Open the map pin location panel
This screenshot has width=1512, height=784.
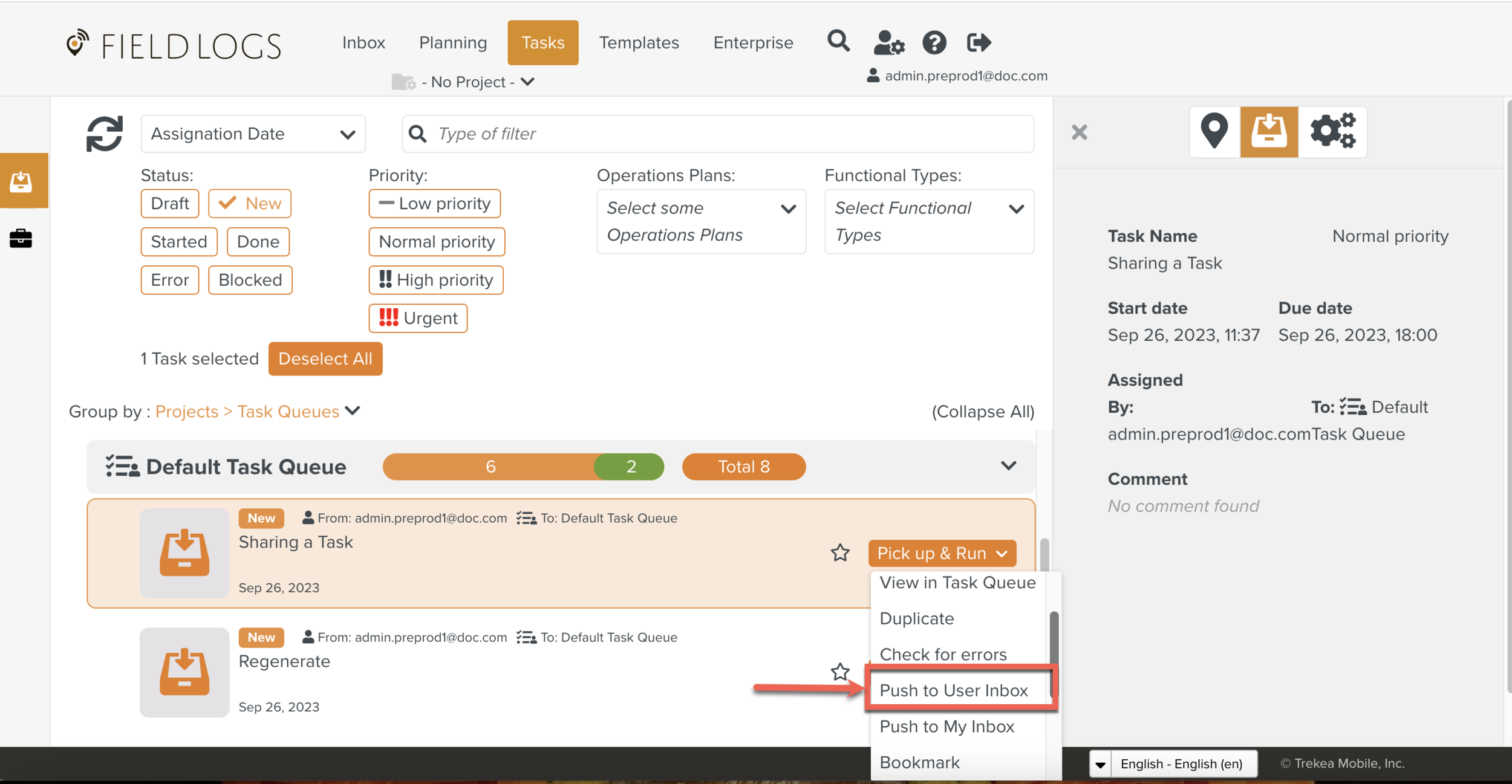pos(1214,131)
